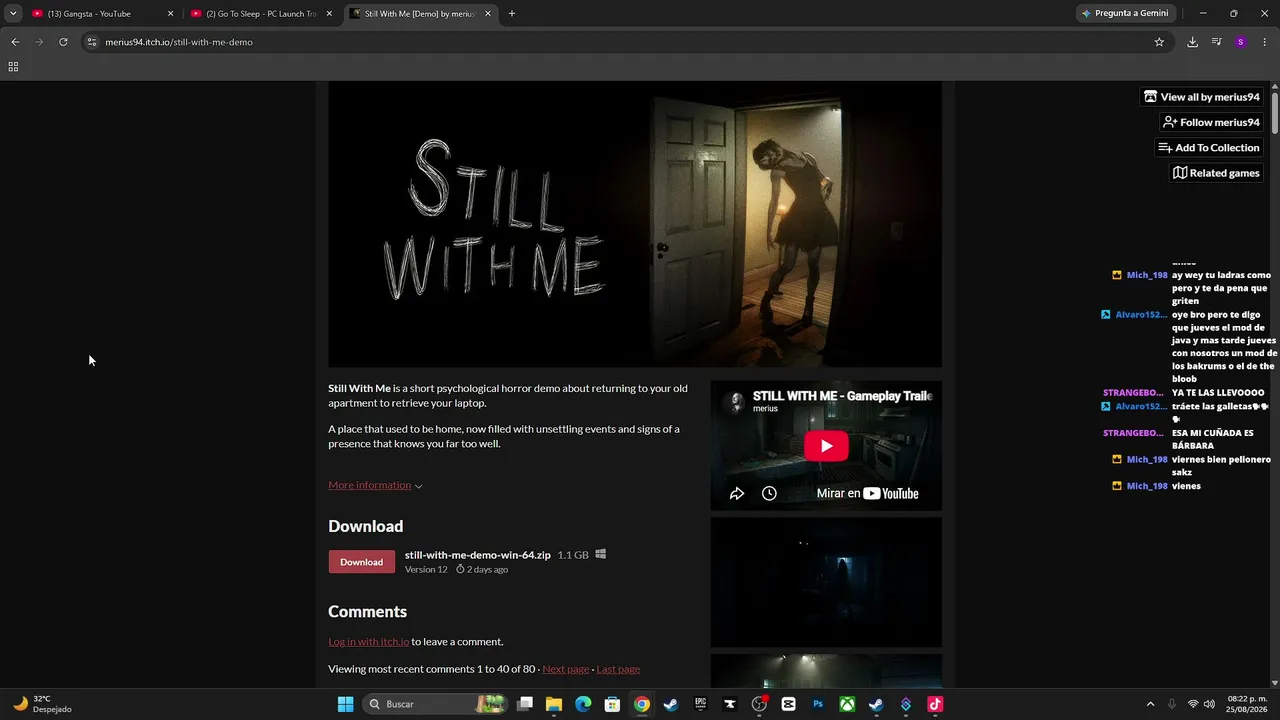Click the Chrome taskbar icon
Image resolution: width=1280 pixels, height=720 pixels.
point(642,704)
